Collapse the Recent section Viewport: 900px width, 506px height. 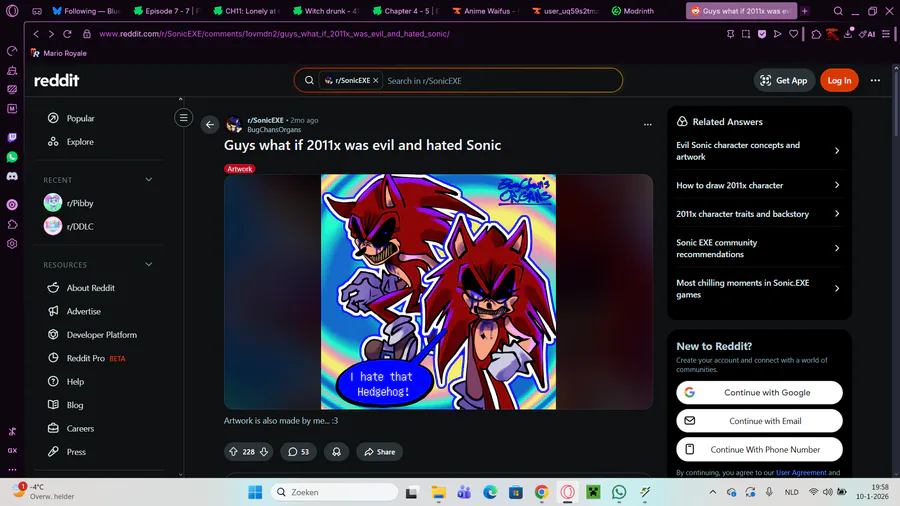(x=149, y=180)
